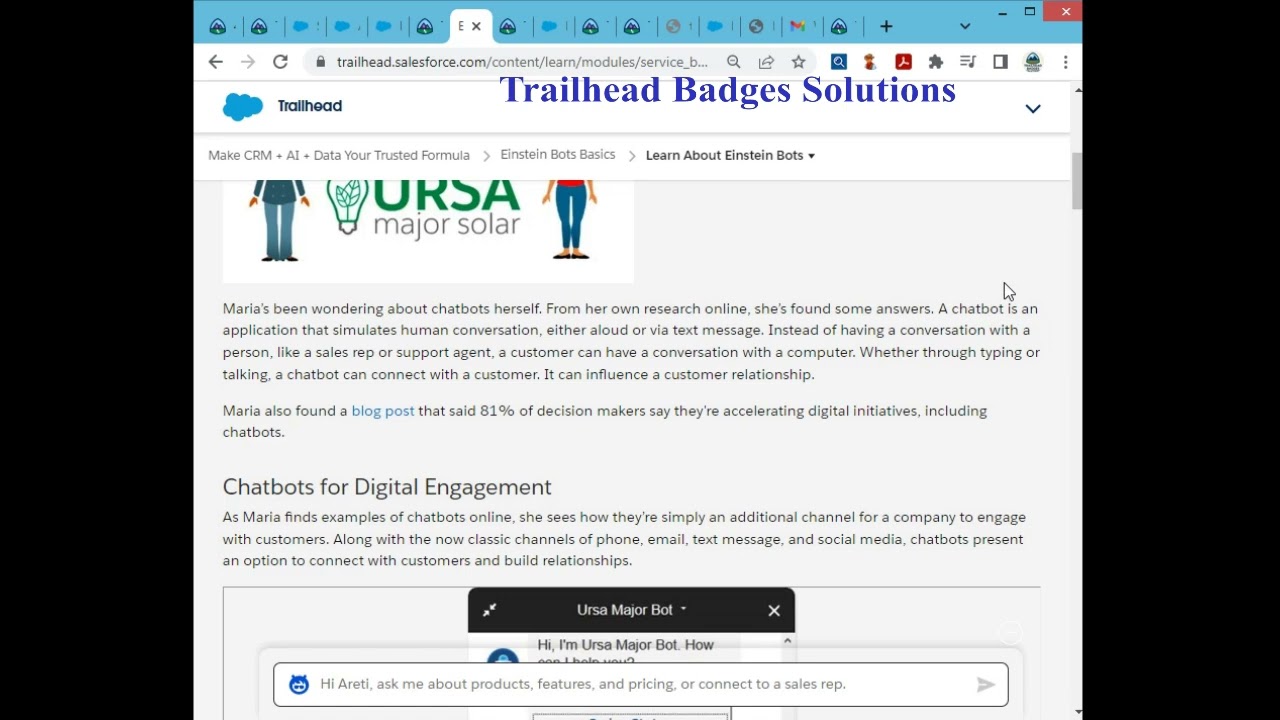Open the Extensions puzzle-piece menu

click(935, 62)
